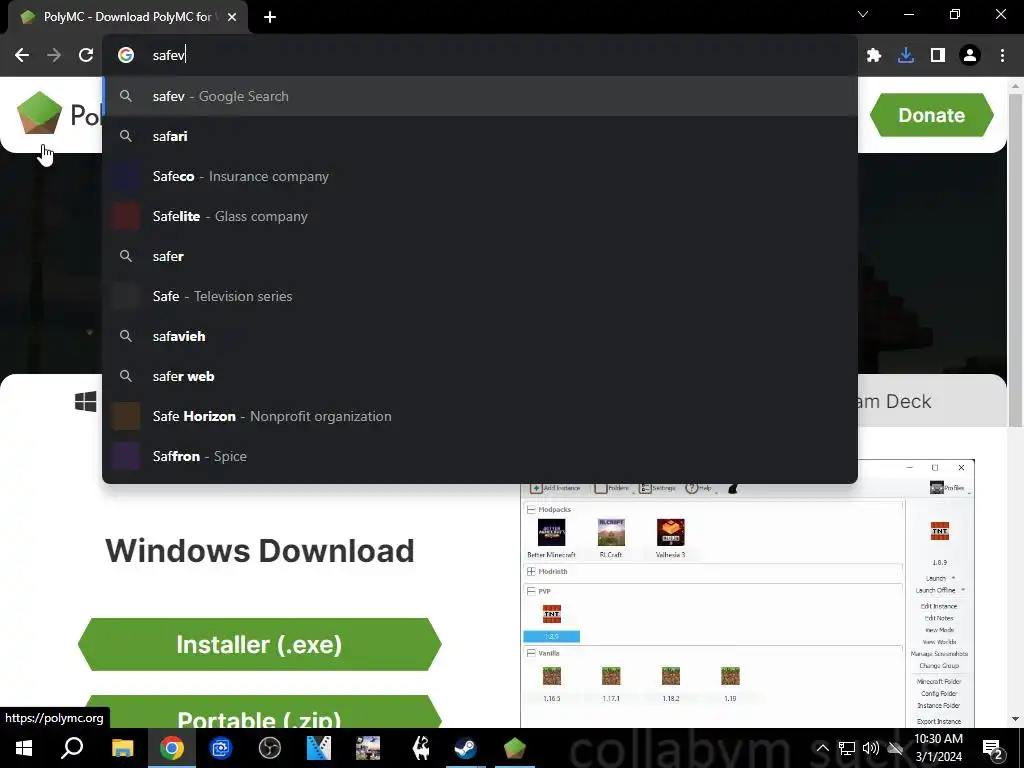The image size is (1024, 768).
Task: Open File Explorer from the taskbar
Action: pyautogui.click(x=122, y=748)
